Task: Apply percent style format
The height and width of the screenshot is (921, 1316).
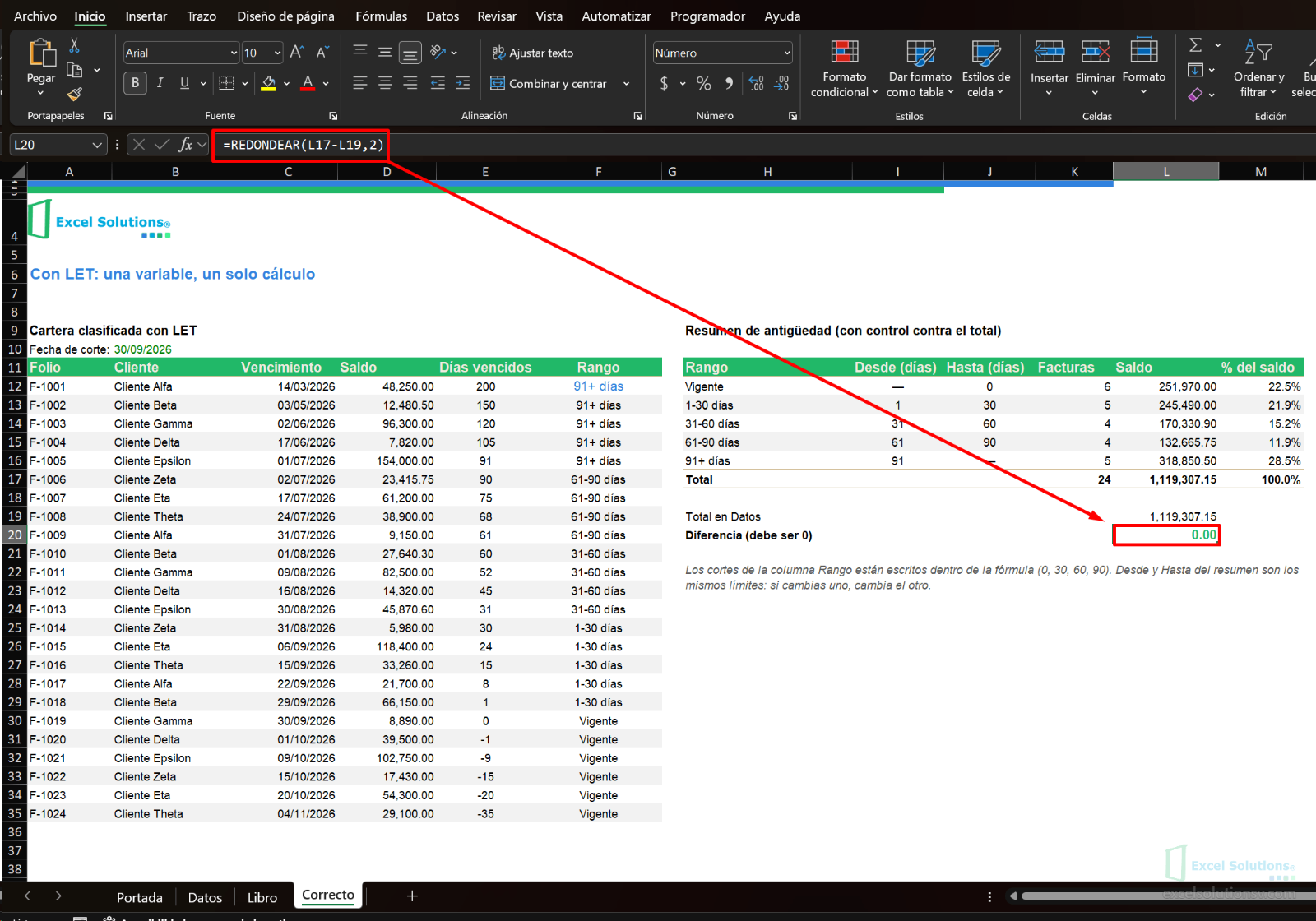Action: (x=703, y=83)
